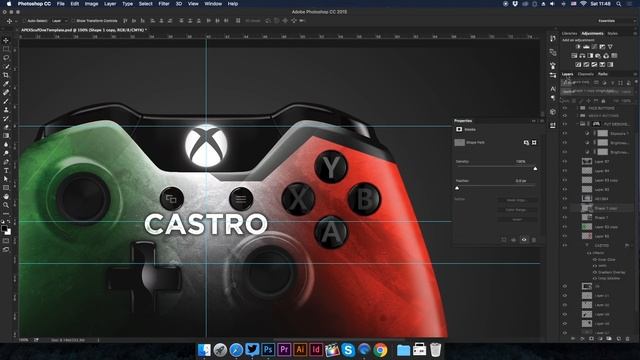Add layer style fx from Layers footer
The height and width of the screenshot is (360, 640).
click(582, 339)
